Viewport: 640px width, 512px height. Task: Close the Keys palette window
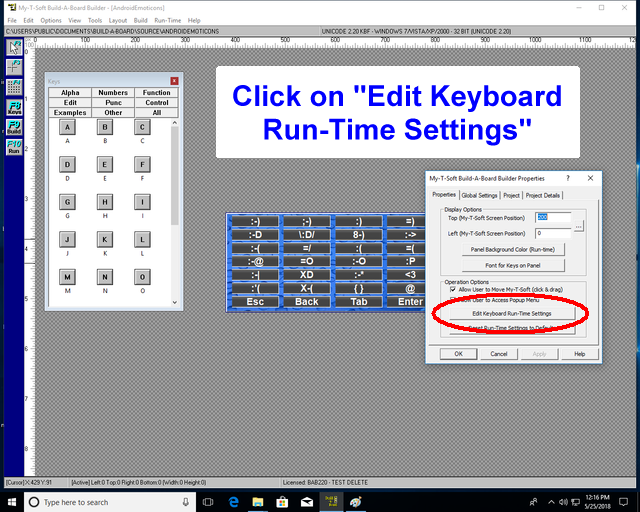pyautogui.click(x=174, y=81)
